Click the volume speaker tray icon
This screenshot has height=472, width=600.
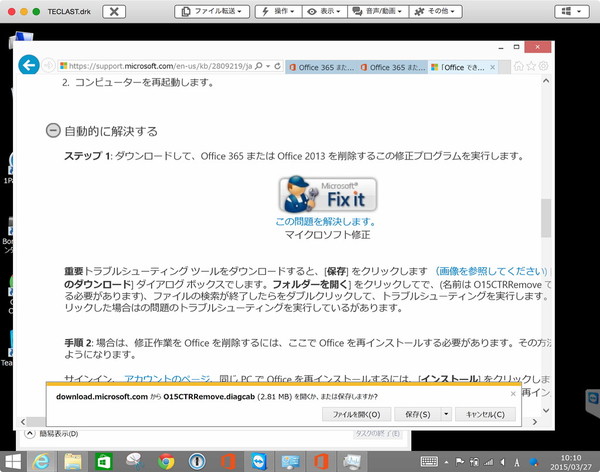pos(502,462)
